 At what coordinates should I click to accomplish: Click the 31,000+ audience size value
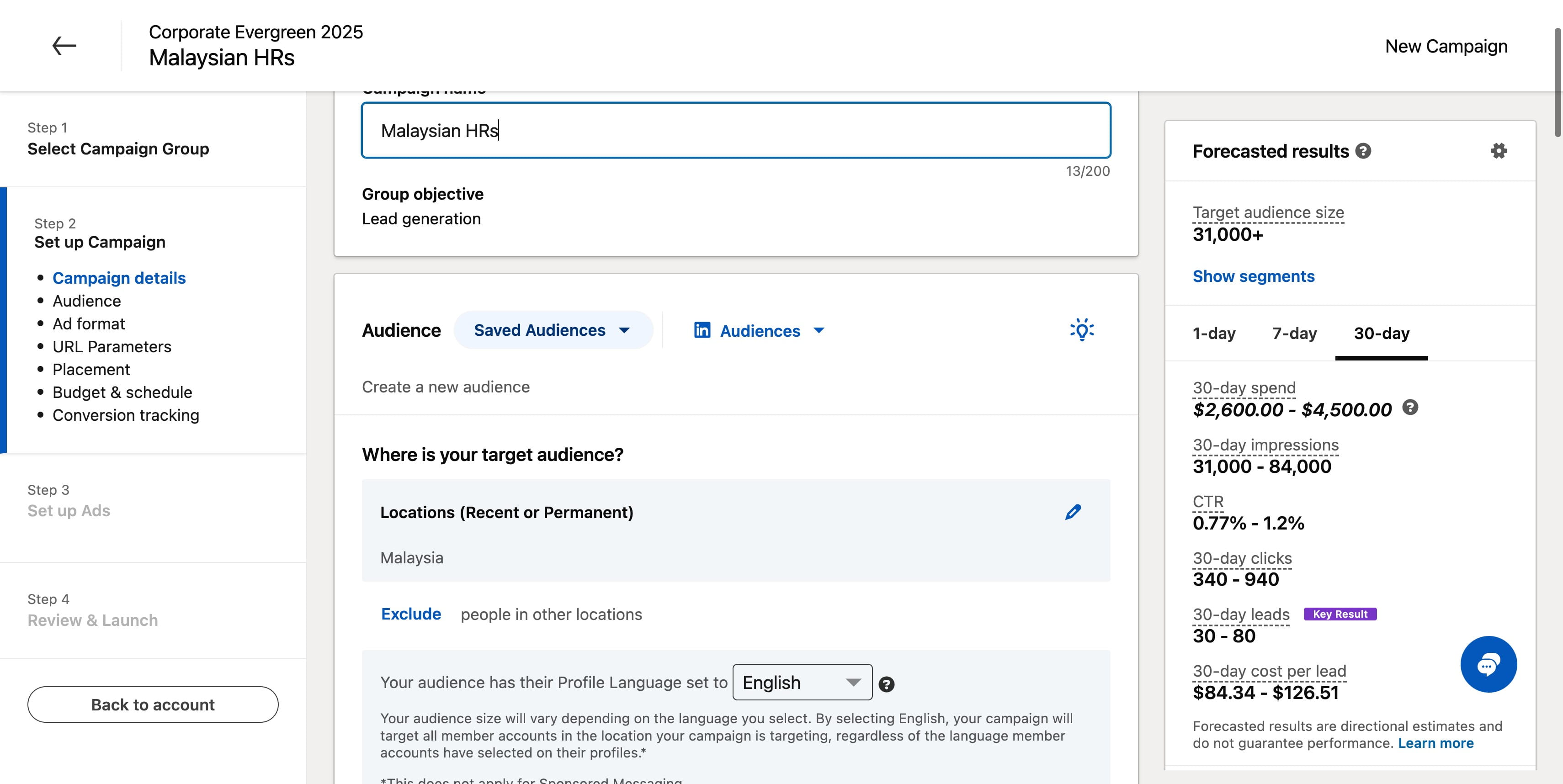1228,235
